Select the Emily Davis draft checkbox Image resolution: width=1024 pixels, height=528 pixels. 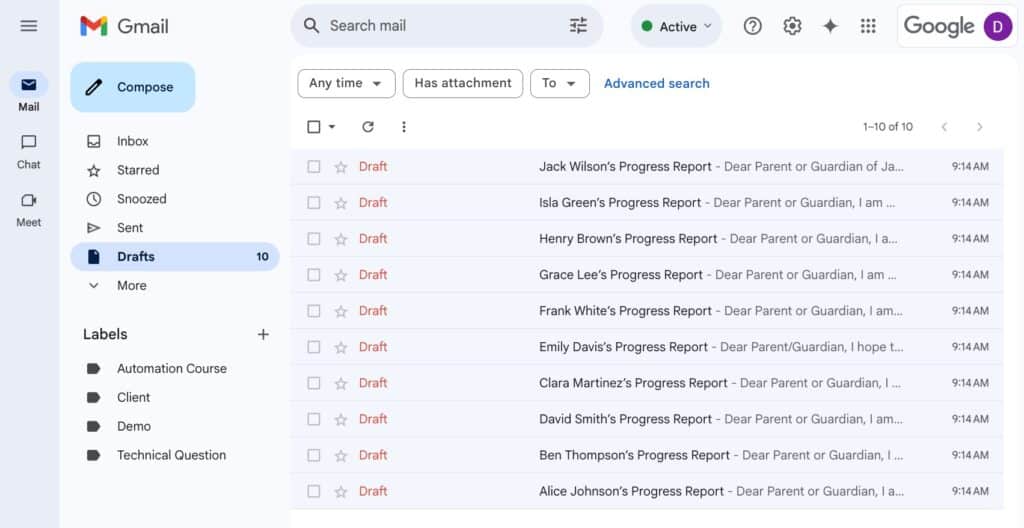click(314, 347)
